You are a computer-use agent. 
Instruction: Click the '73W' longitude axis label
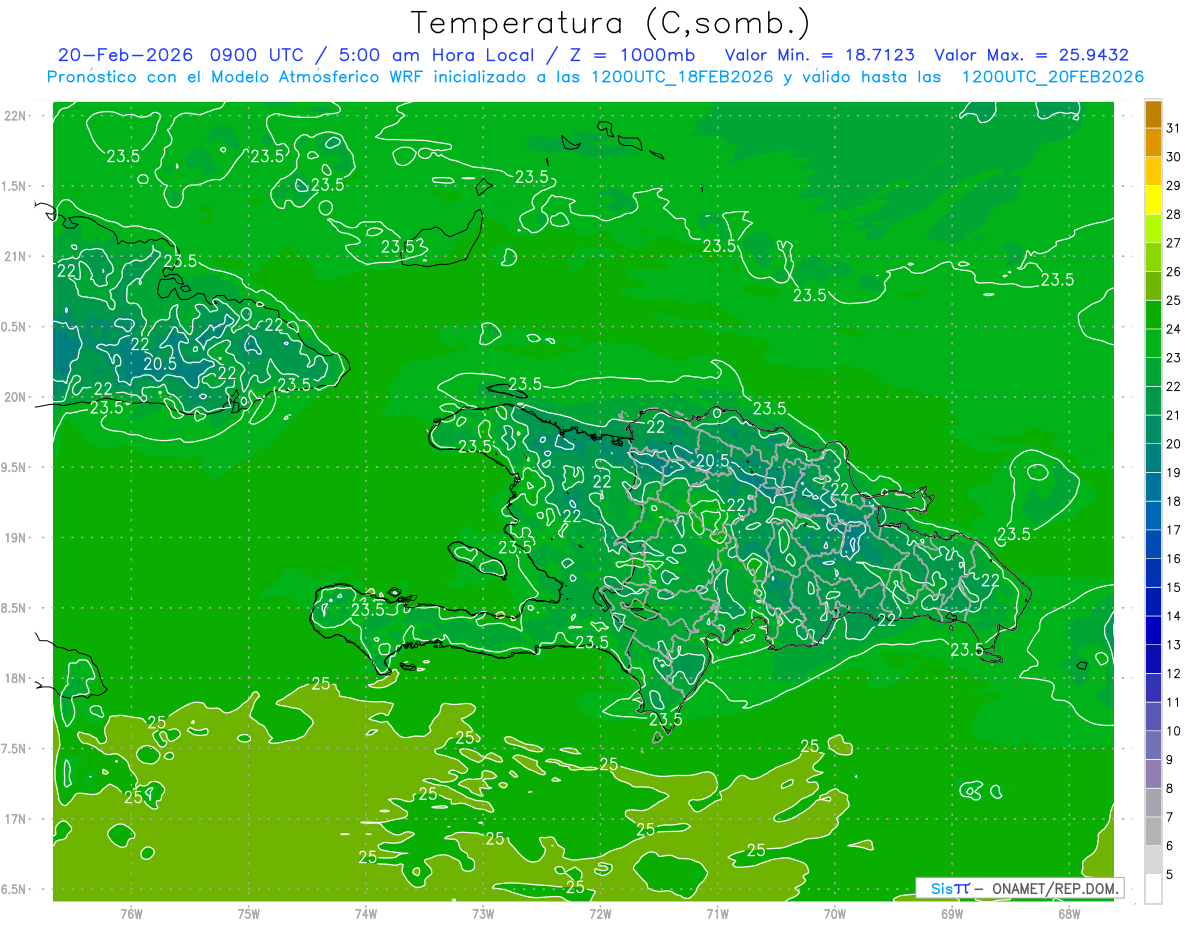coord(483,913)
